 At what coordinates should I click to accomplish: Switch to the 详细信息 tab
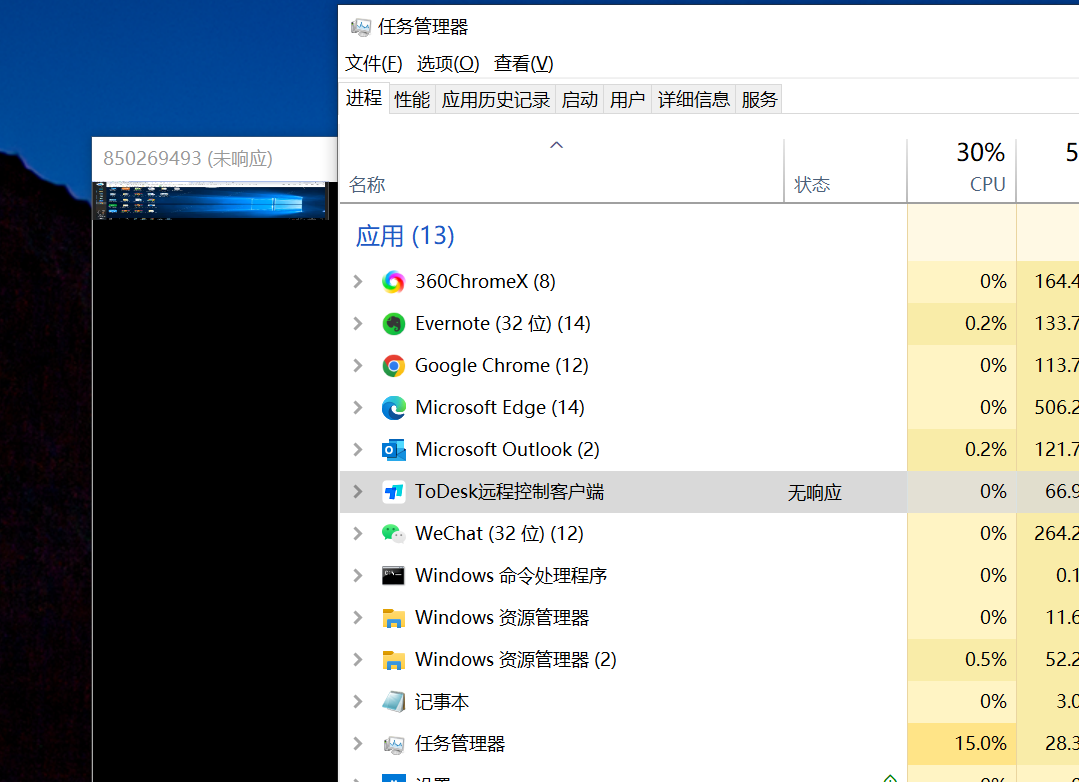click(694, 100)
